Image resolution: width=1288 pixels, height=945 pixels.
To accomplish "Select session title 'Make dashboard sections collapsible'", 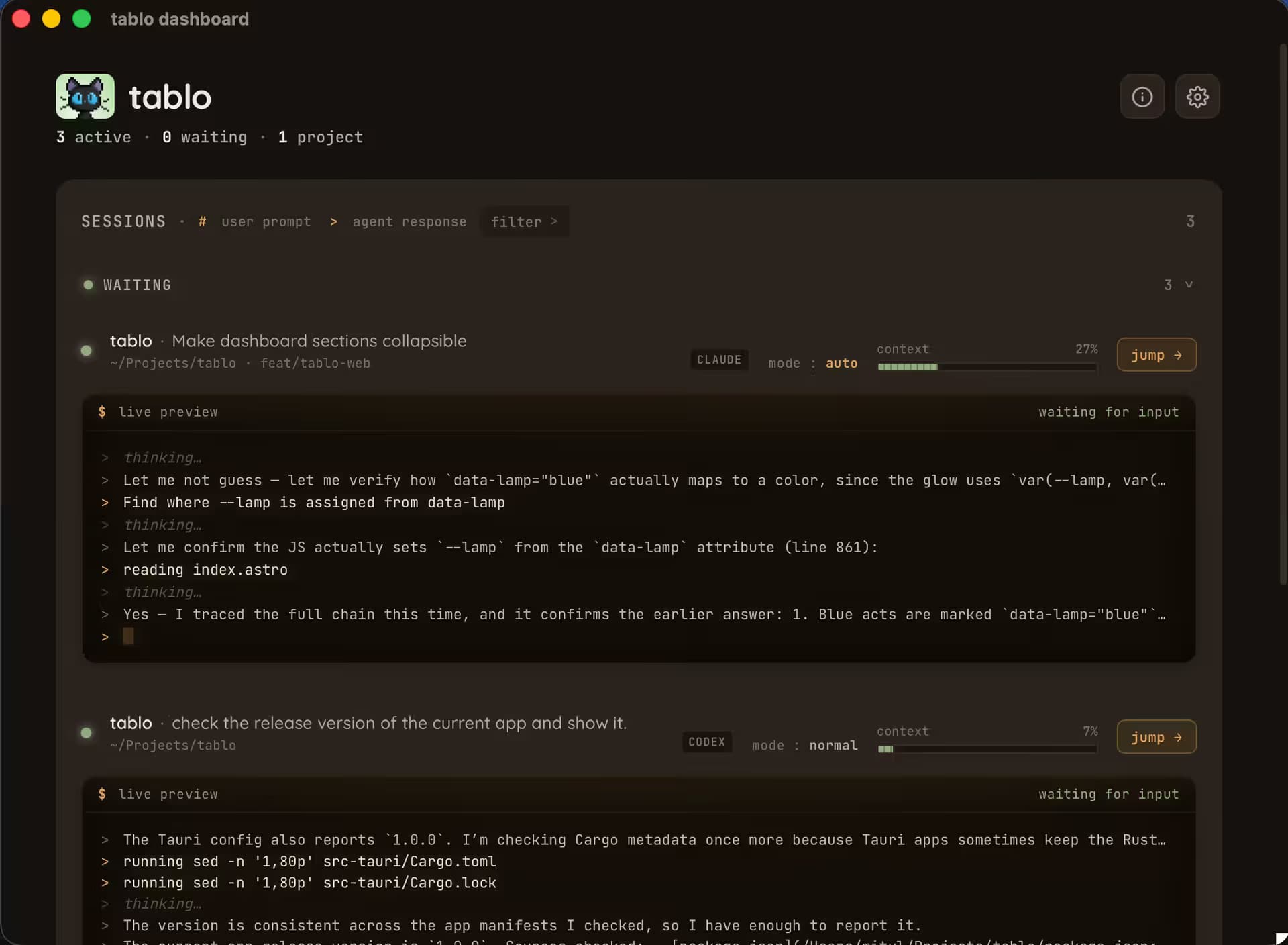I will coord(319,341).
